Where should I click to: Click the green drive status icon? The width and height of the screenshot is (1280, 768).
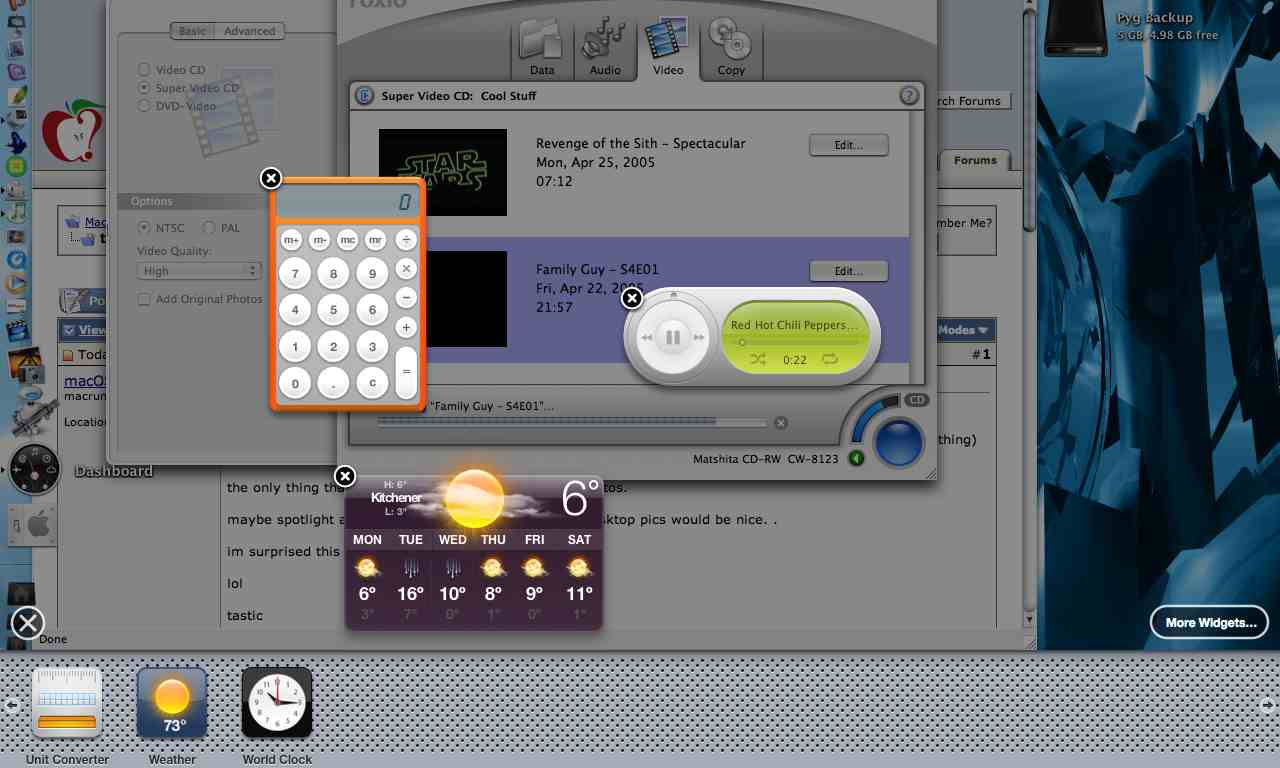pyautogui.click(x=856, y=458)
